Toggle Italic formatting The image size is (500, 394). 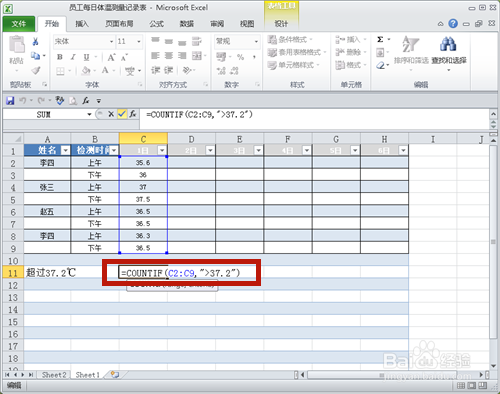click(73, 57)
